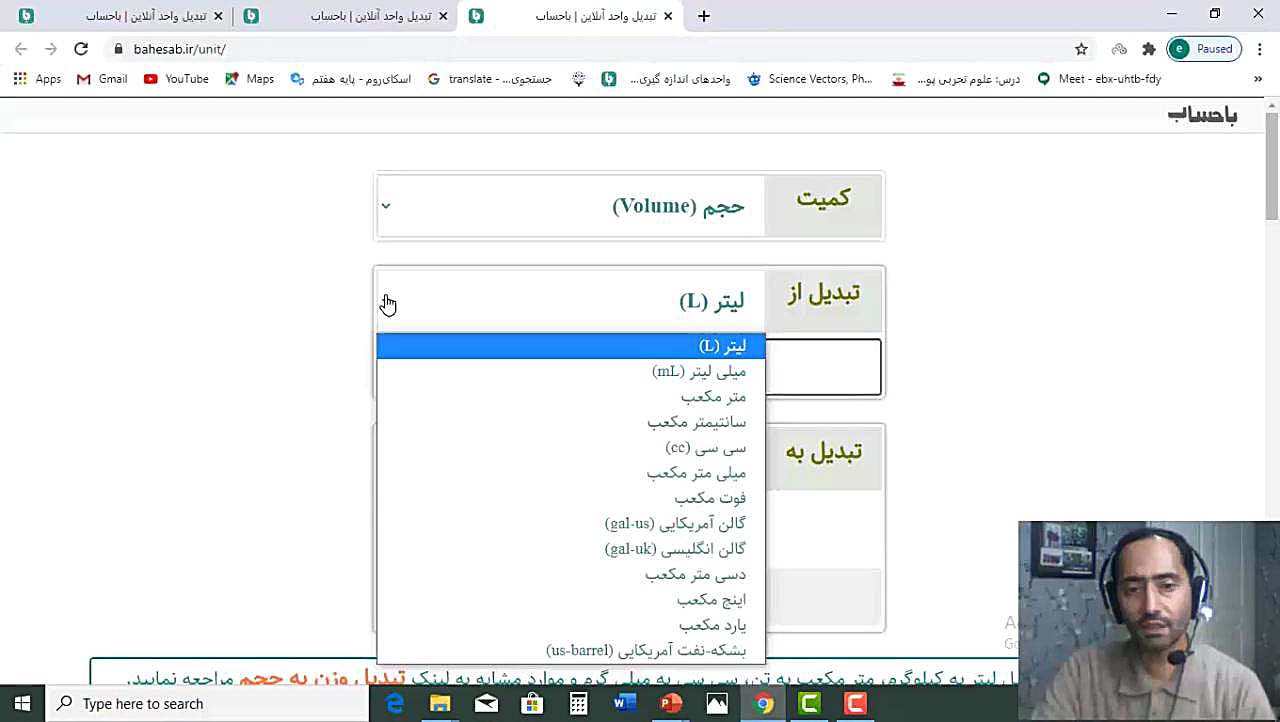
Task: Open Microsoft Store from the taskbar
Action: [532, 704]
